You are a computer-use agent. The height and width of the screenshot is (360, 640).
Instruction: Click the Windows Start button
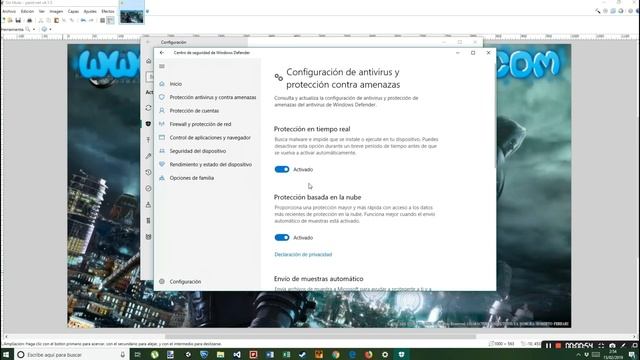(6, 355)
